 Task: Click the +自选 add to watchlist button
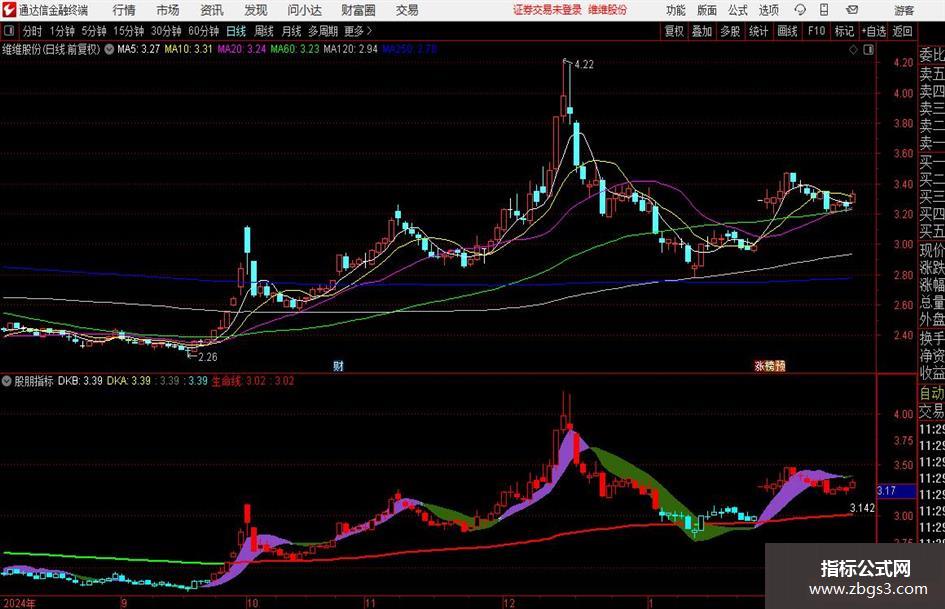coord(874,31)
